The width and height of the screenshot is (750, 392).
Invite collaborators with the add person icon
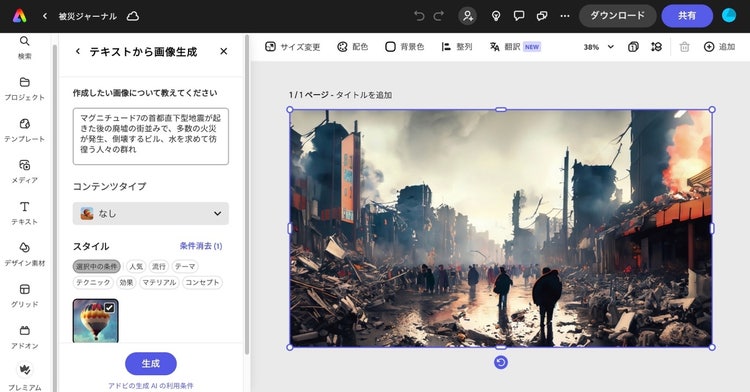pyautogui.click(x=467, y=16)
